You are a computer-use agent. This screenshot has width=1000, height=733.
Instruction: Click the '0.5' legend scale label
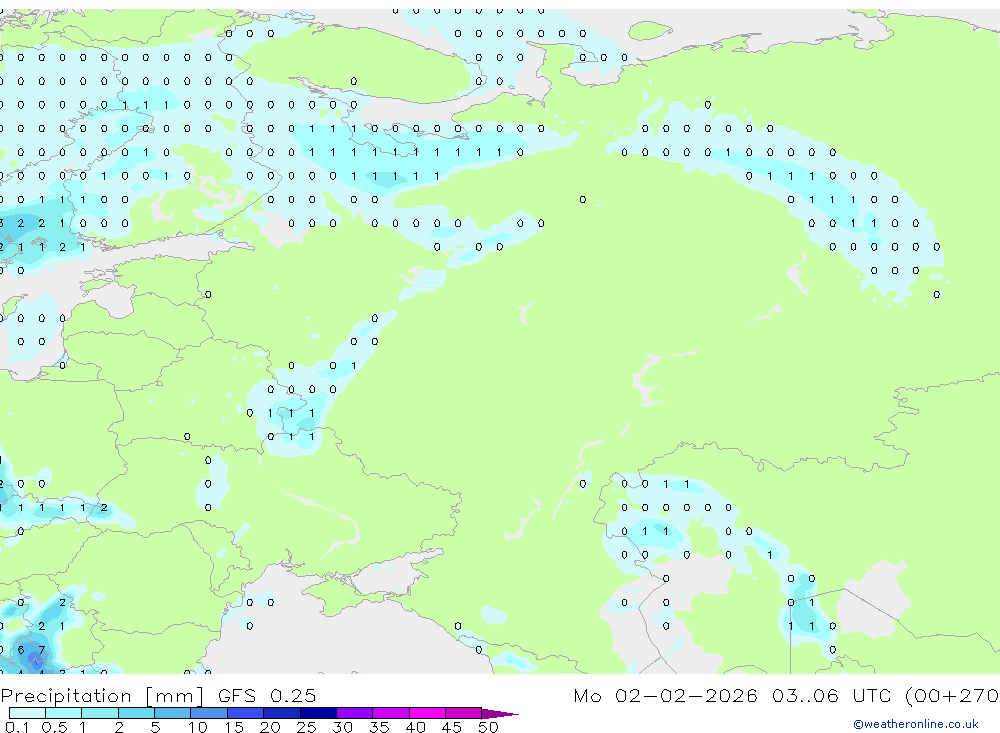(54, 727)
